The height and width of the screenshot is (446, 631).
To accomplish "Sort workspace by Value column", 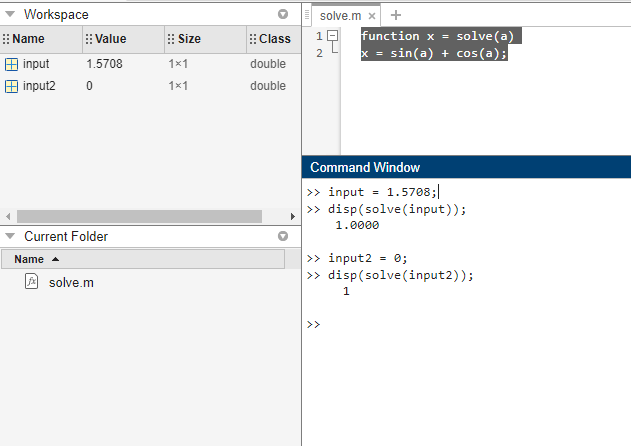I will [x=112, y=39].
